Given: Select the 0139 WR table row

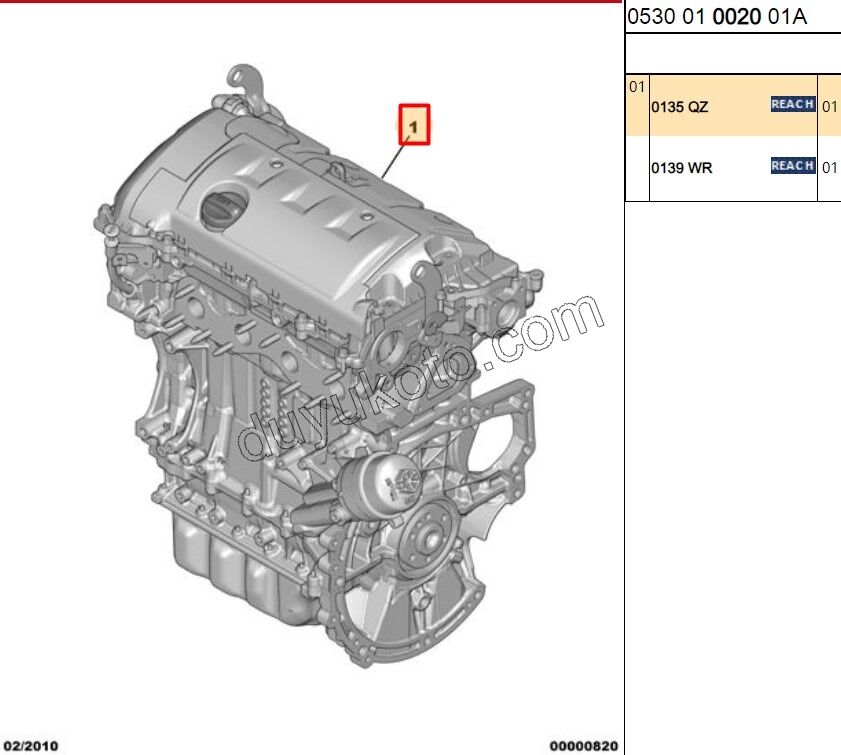Looking at the screenshot, I should (x=730, y=166).
